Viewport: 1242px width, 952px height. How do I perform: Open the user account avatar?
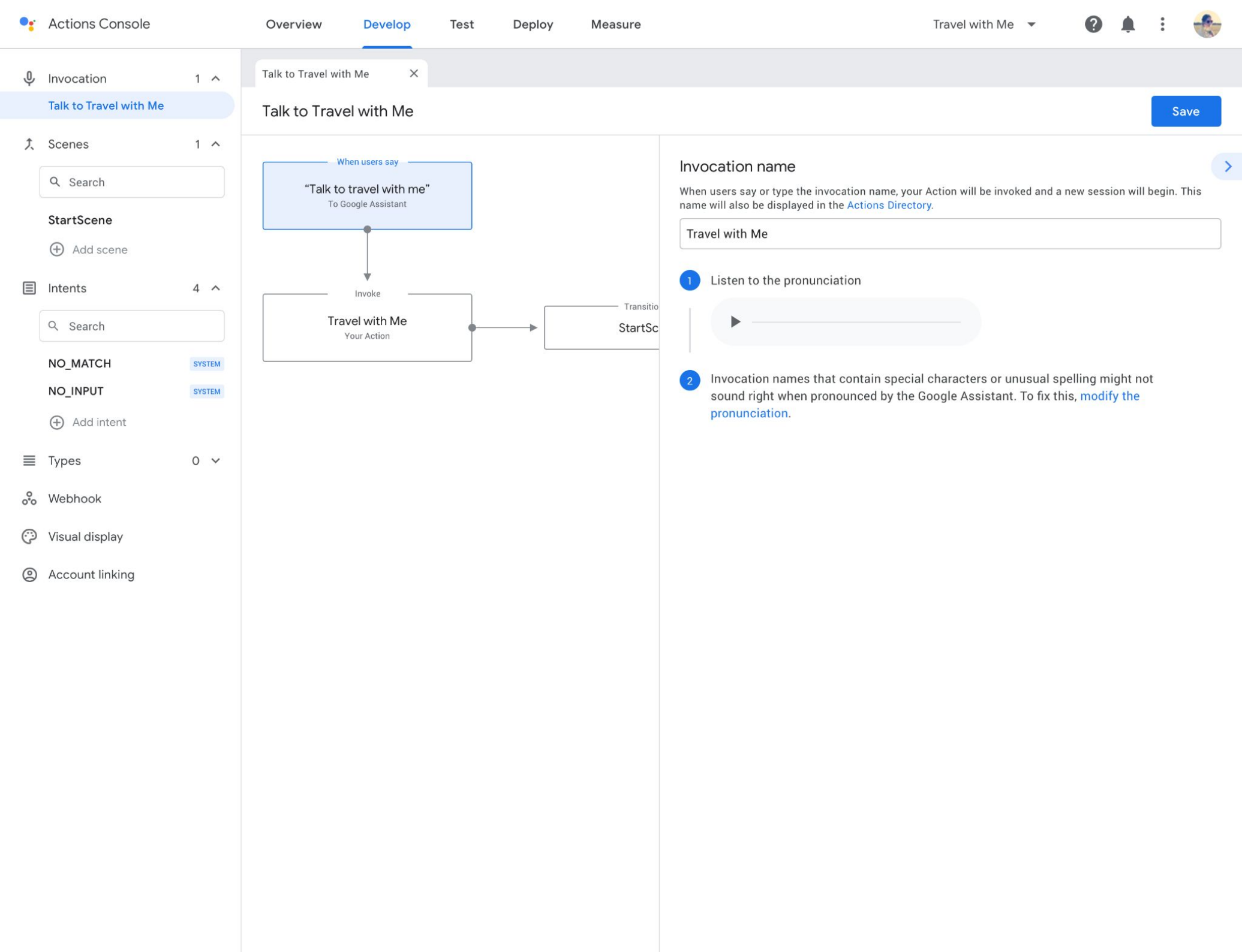click(1206, 24)
